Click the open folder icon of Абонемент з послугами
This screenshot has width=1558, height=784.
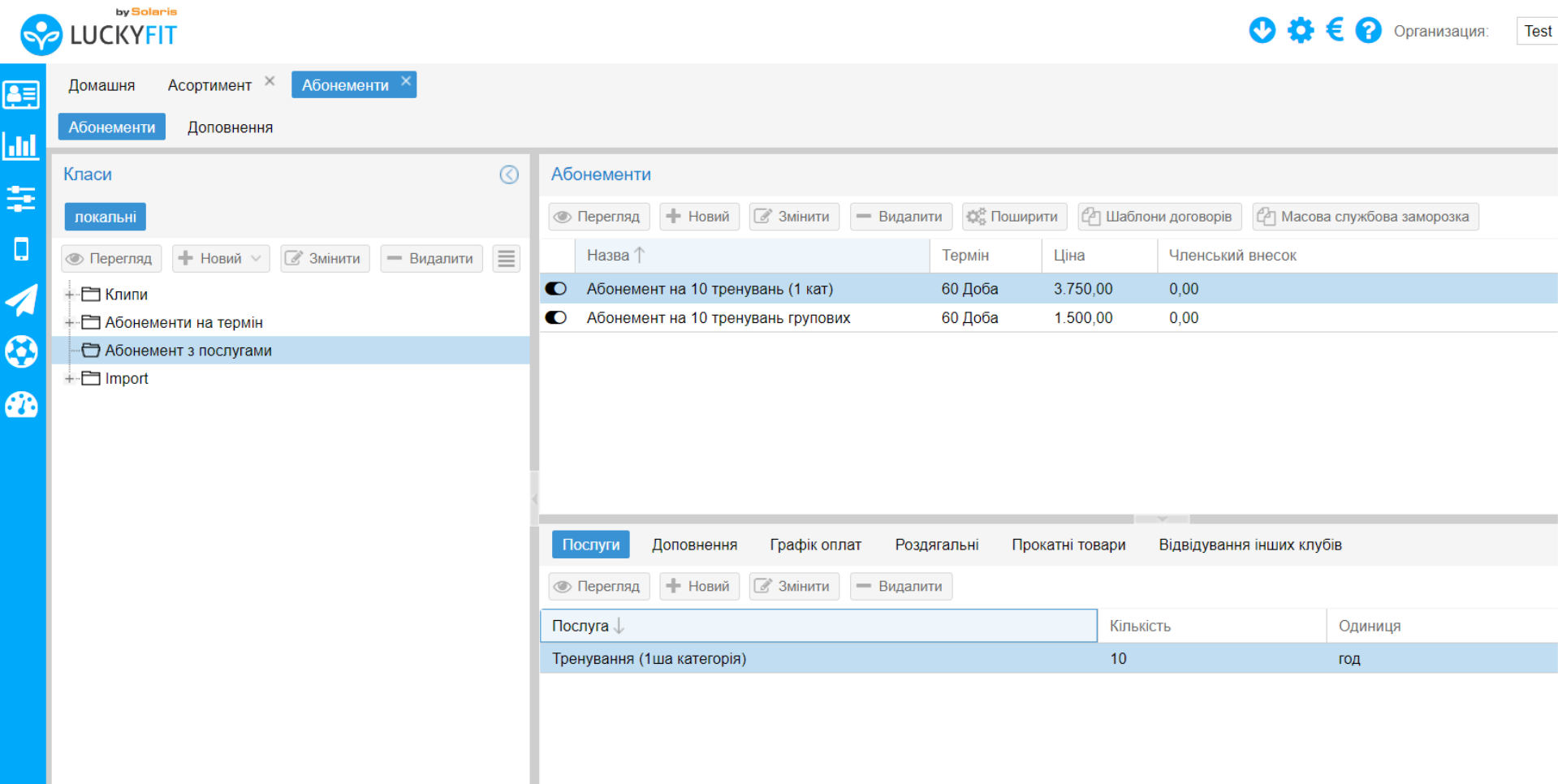(x=91, y=350)
